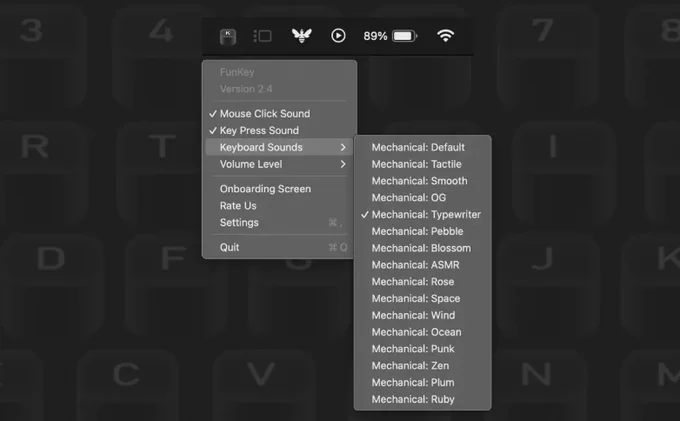The height and width of the screenshot is (421, 680).
Task: Click the play circle menu bar icon
Action: click(x=338, y=36)
